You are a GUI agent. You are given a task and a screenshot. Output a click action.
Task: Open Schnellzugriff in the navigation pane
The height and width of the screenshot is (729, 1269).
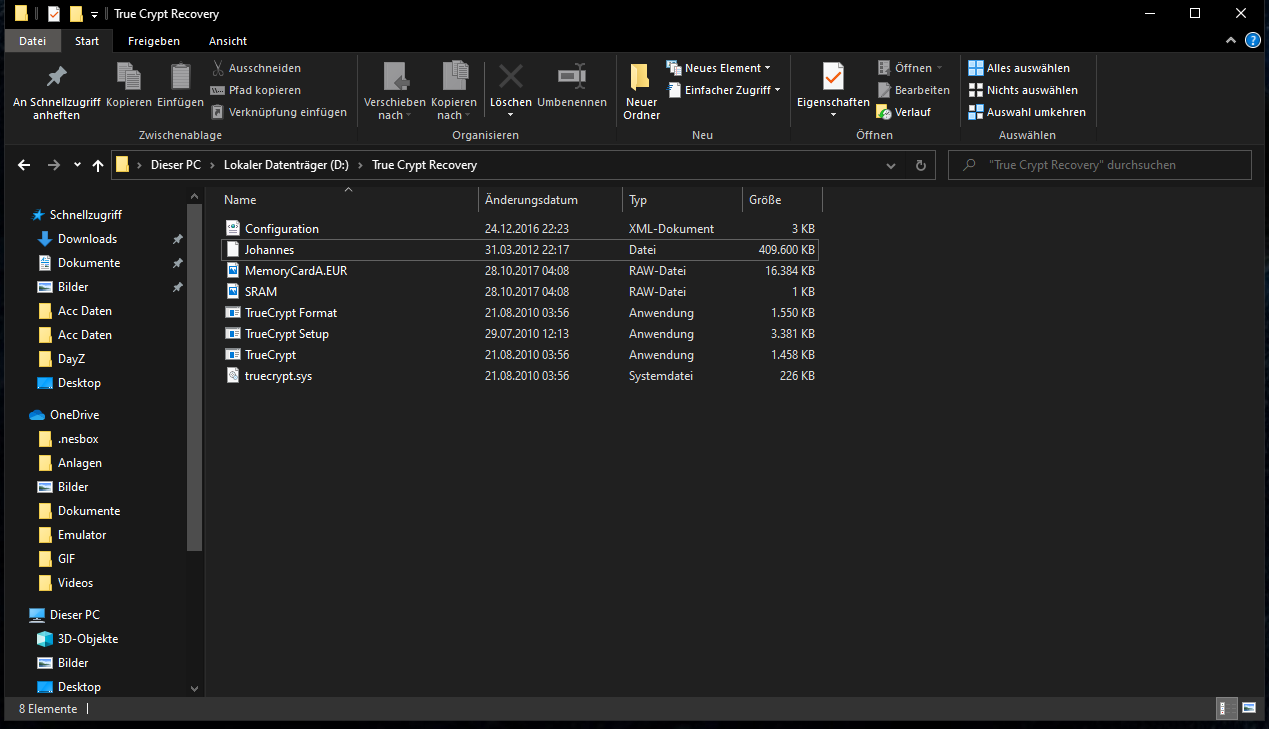[85, 215]
